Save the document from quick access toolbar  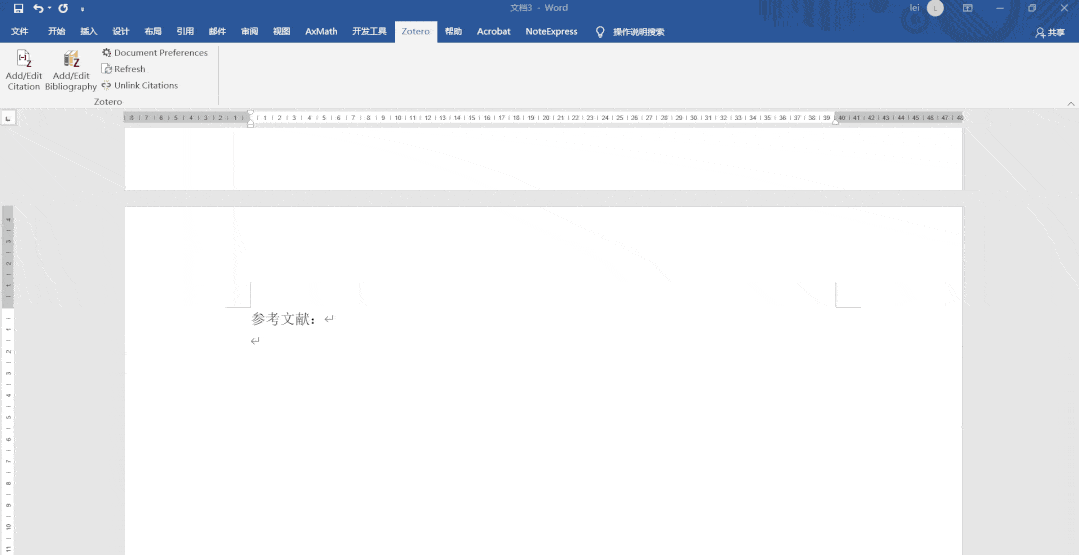click(x=18, y=8)
